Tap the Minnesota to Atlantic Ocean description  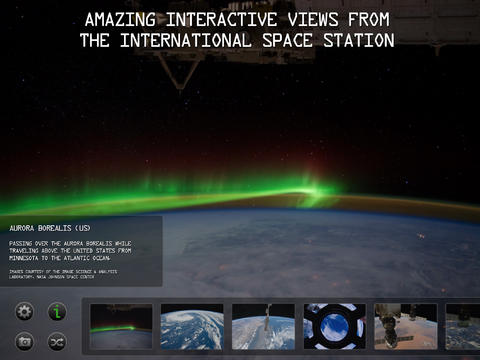point(70,251)
